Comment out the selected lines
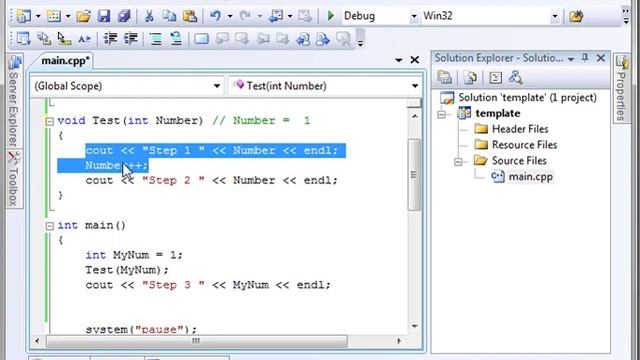Viewport: 640px width, 360px height. pyautogui.click(x=156, y=39)
